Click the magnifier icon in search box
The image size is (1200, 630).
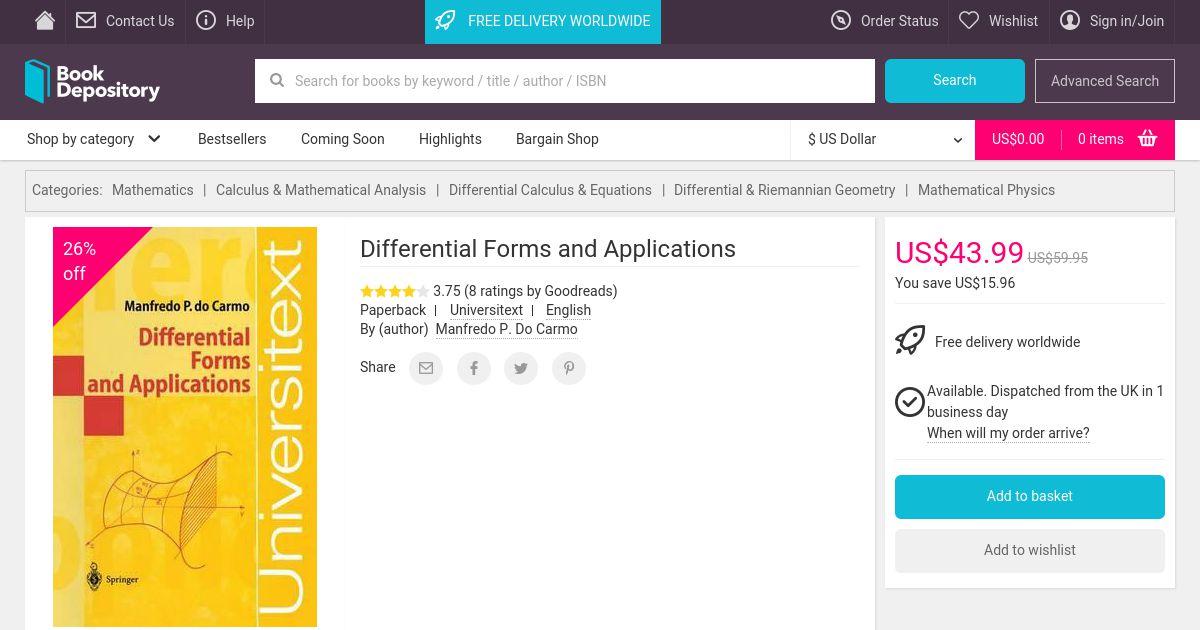coord(277,81)
